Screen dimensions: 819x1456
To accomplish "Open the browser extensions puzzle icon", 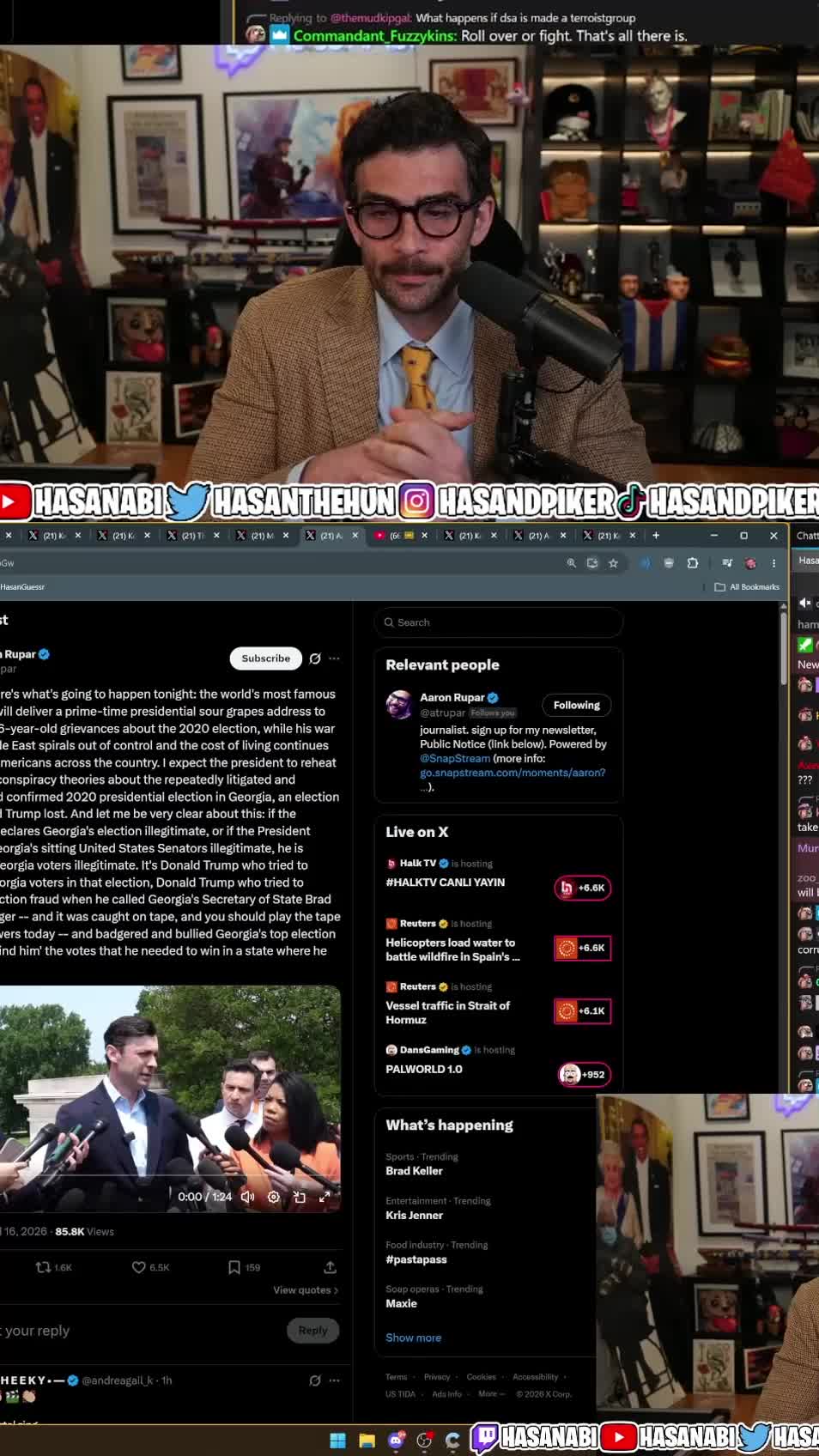I will point(692,563).
